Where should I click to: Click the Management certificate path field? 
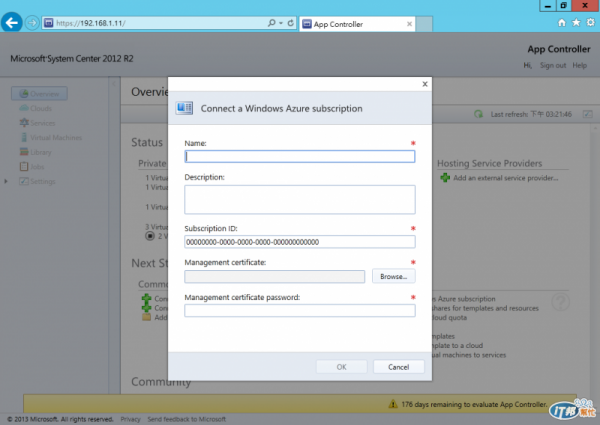click(x=274, y=277)
